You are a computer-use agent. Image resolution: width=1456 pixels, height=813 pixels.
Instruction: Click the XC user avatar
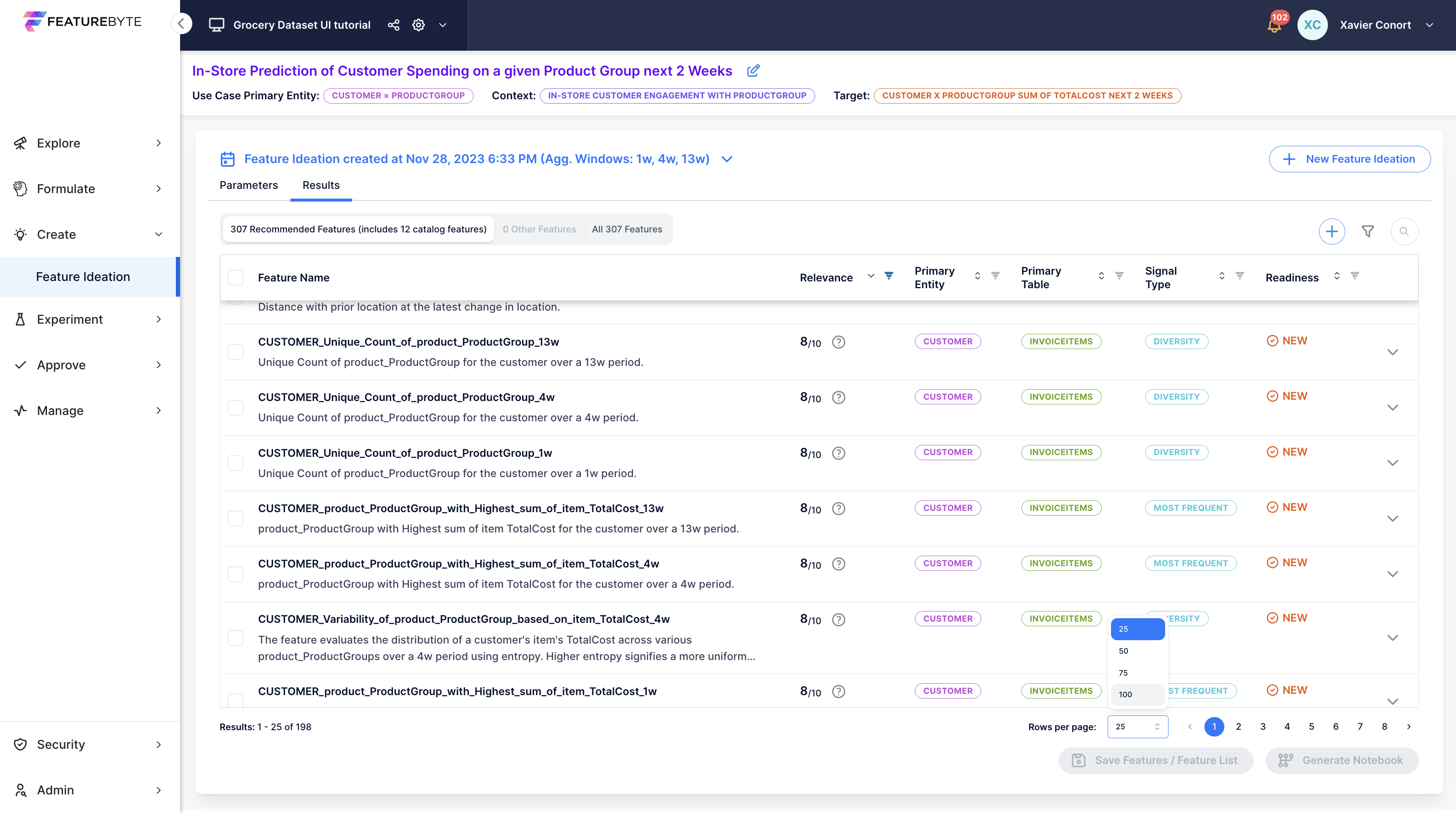[x=1312, y=25]
